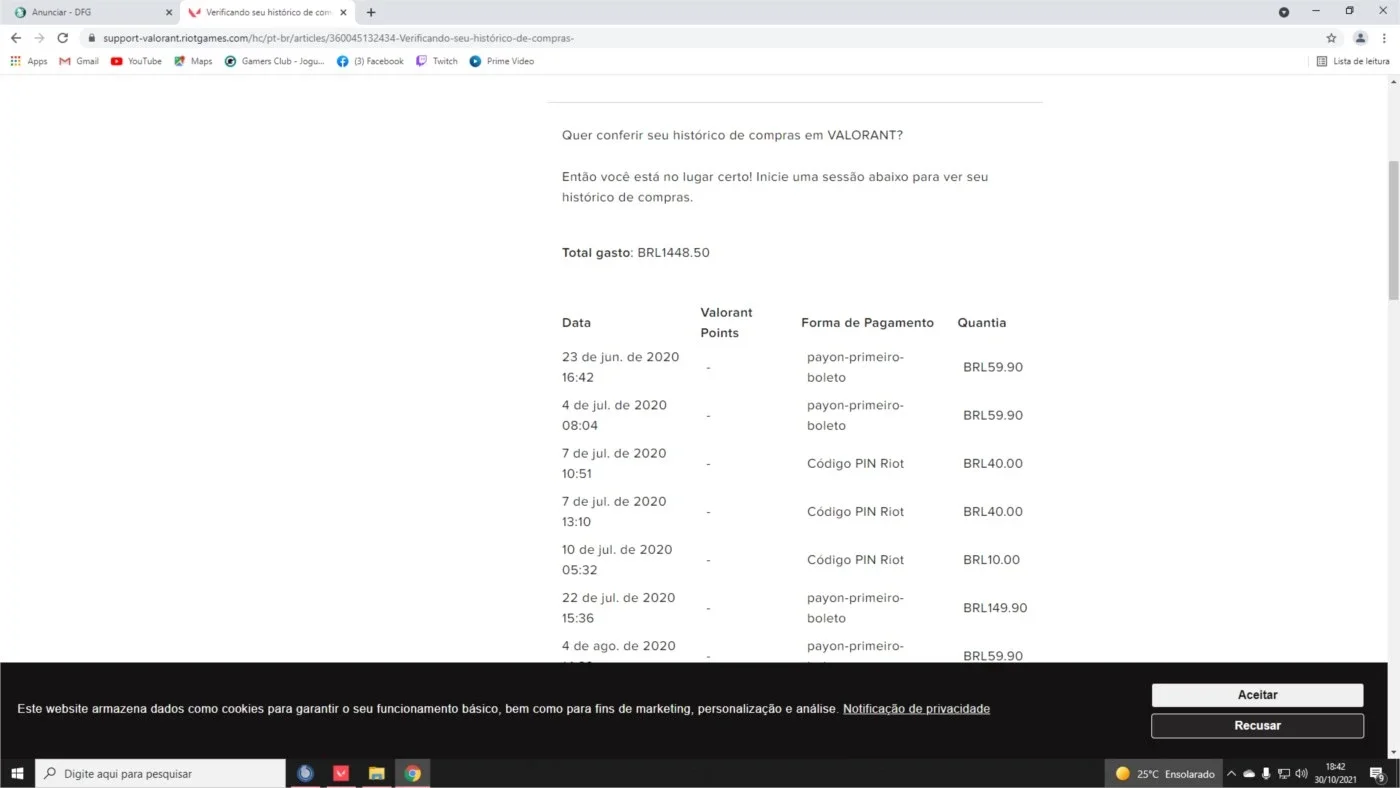
Task: Open the Gamers Club bookmark
Action: (275, 61)
